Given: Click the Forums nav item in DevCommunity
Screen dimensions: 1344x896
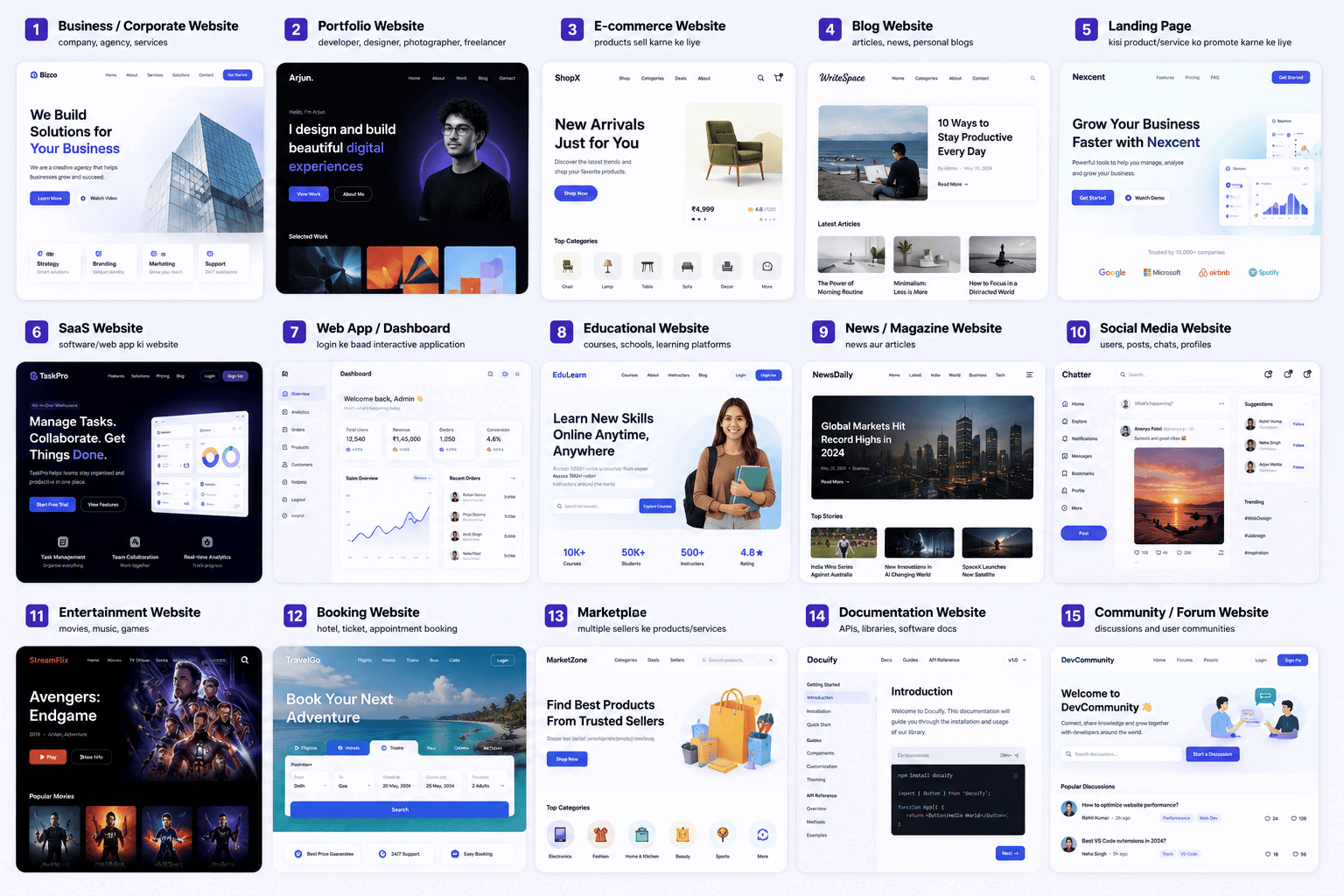Looking at the screenshot, I should tap(1185, 660).
